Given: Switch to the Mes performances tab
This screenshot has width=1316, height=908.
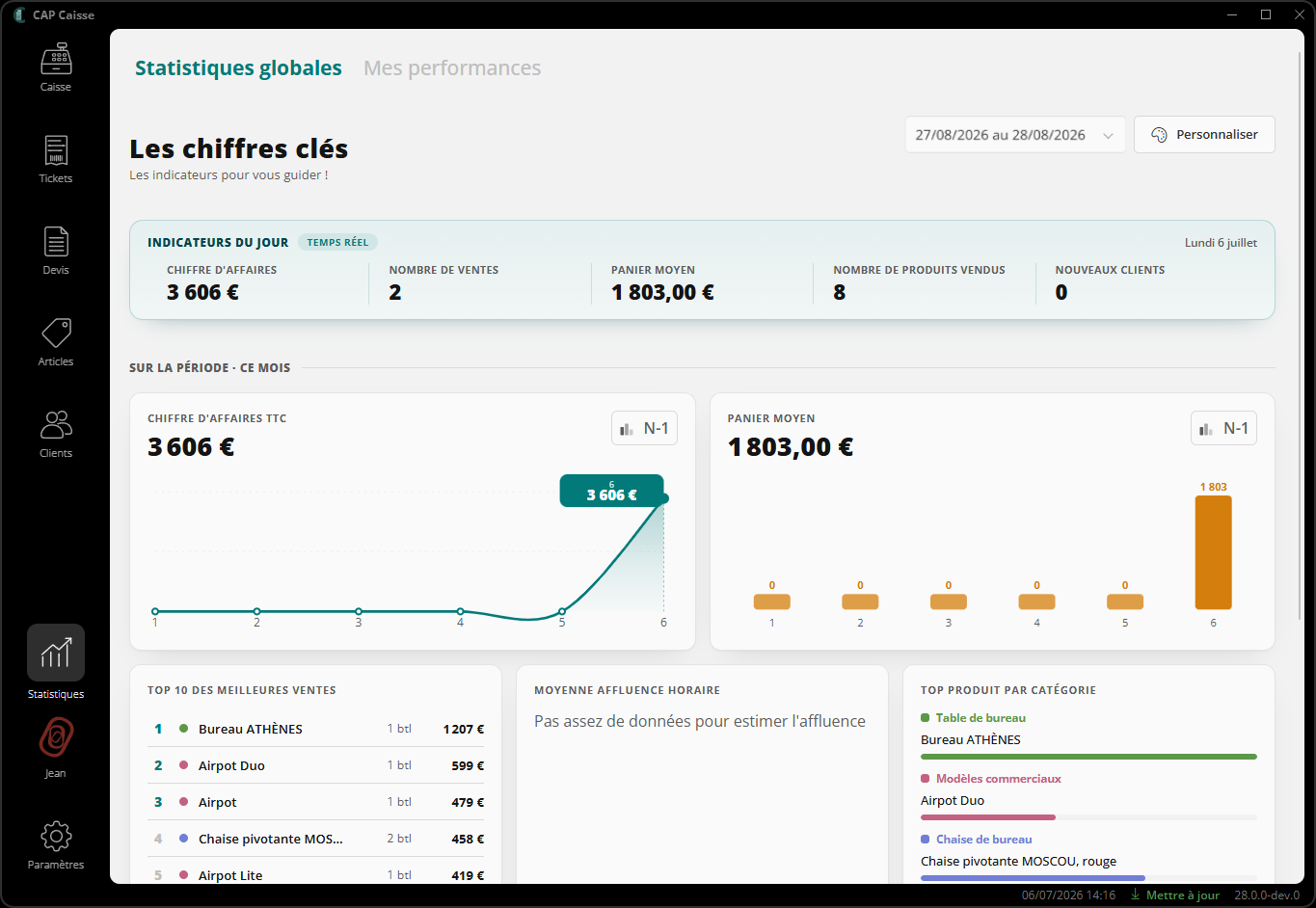Looking at the screenshot, I should 452,68.
